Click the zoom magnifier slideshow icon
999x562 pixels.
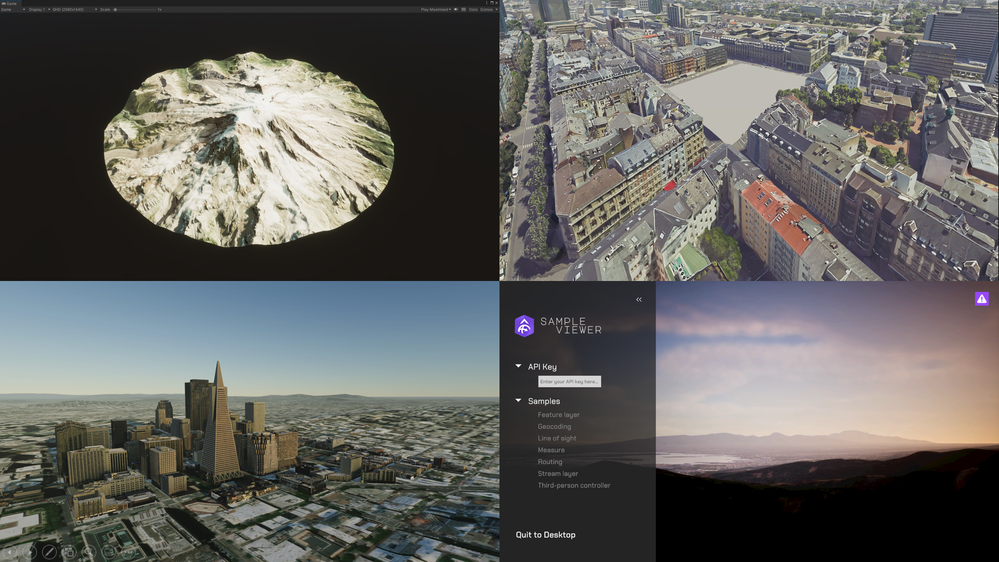click(89, 552)
